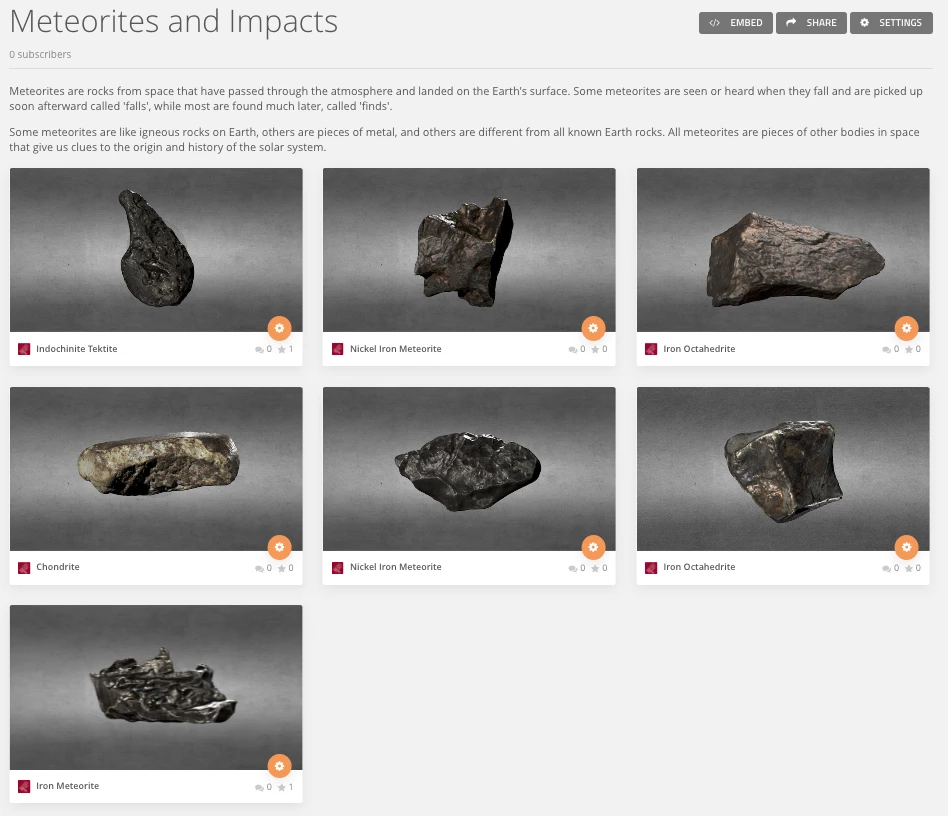This screenshot has width=948, height=816.
Task: Open comments for the Indochinite Tektite model
Action: (x=260, y=349)
